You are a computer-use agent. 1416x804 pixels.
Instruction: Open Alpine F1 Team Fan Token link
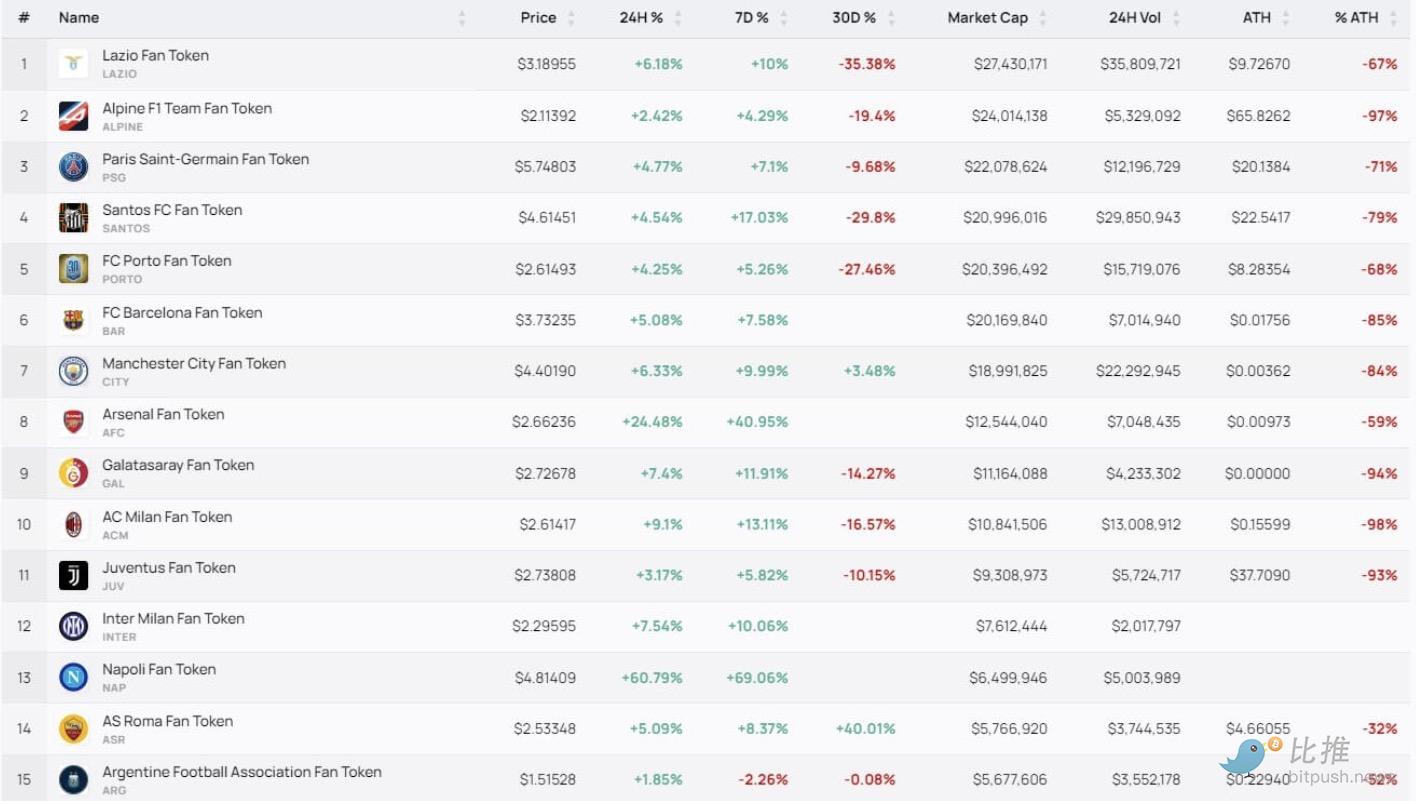(x=187, y=108)
